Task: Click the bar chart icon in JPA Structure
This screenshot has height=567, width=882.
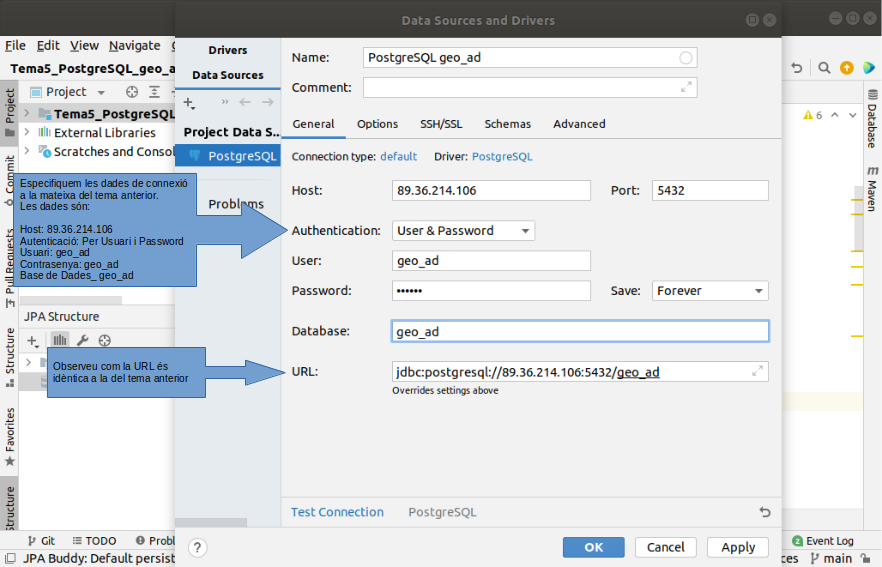Action: point(60,340)
